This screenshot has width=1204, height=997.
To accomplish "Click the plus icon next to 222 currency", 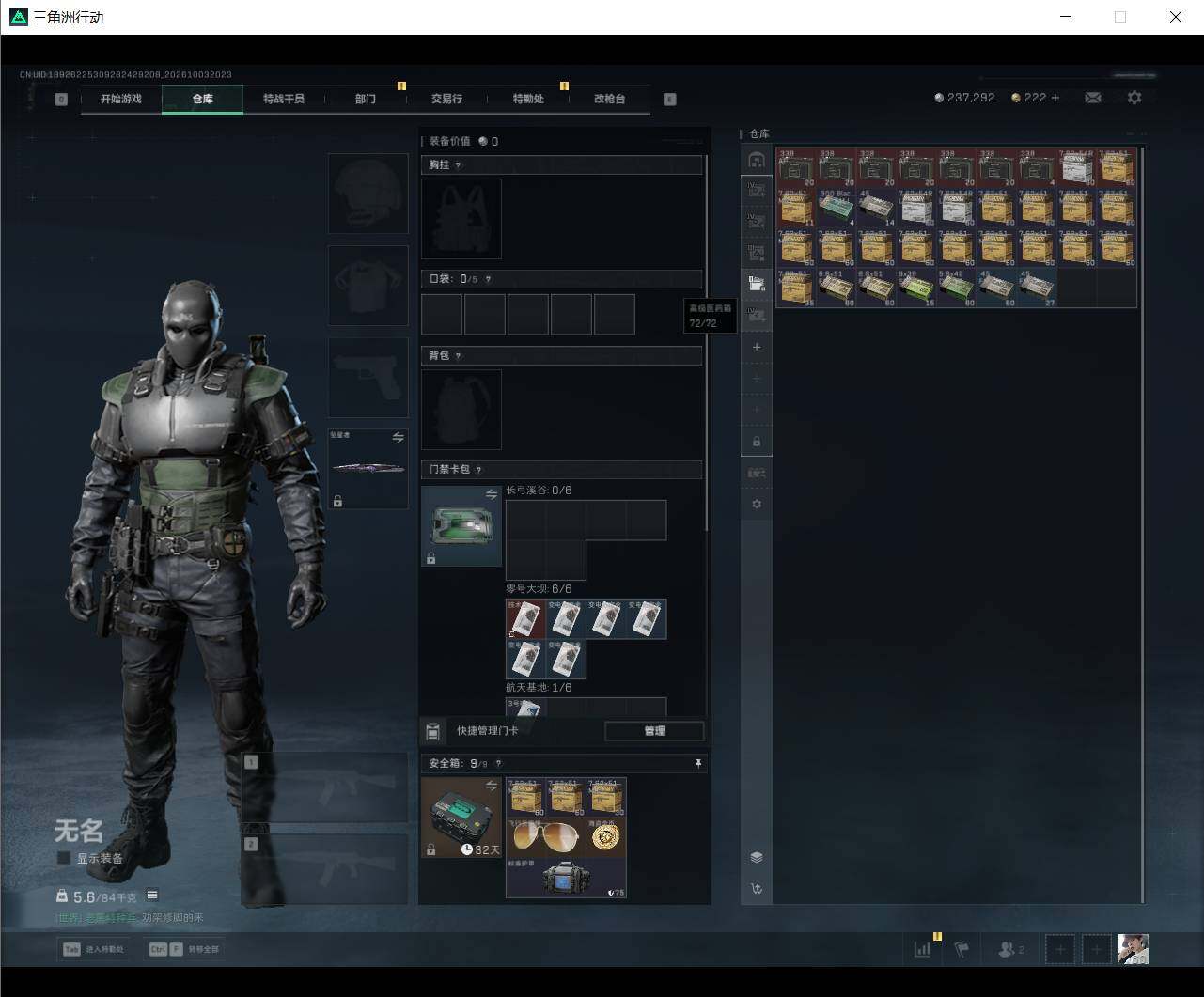I will [x=1055, y=98].
